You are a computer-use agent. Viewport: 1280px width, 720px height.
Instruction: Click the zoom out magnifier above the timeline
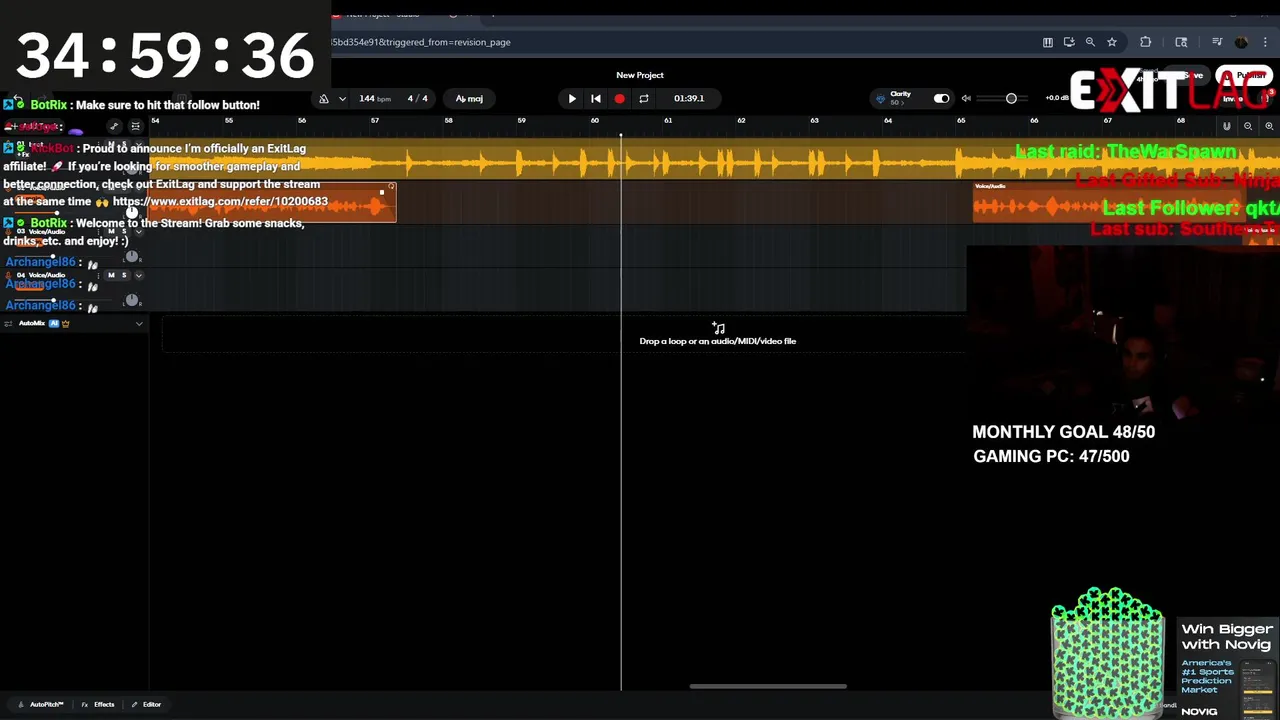(1248, 126)
